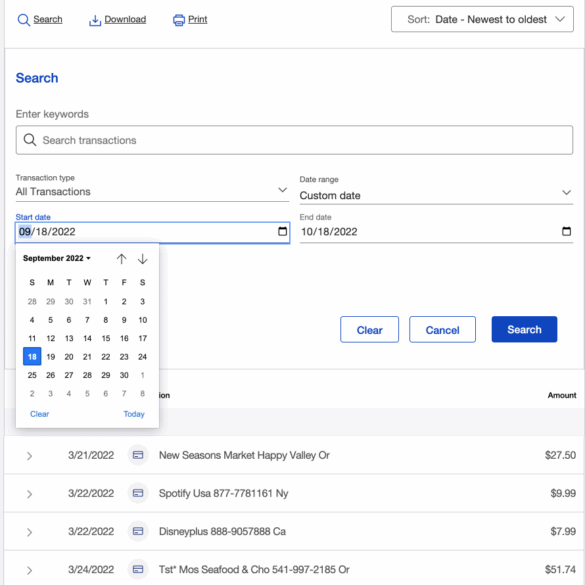The width and height of the screenshot is (585, 585).
Task: Click card icon on Disneyplus row
Action: [138, 531]
